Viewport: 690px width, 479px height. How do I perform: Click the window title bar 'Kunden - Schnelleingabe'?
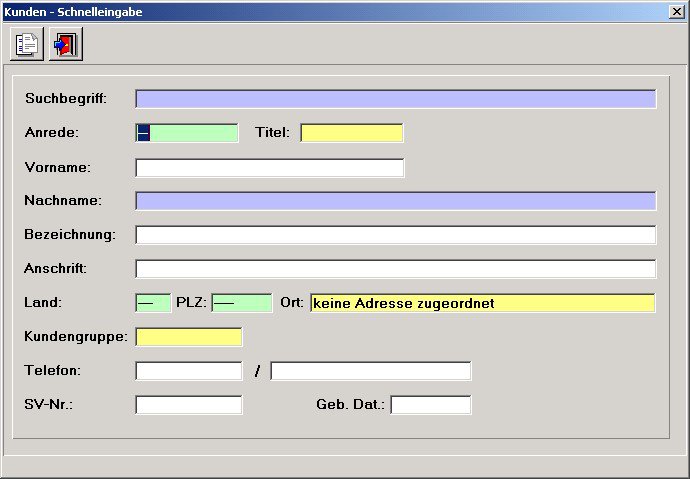tap(300, 10)
